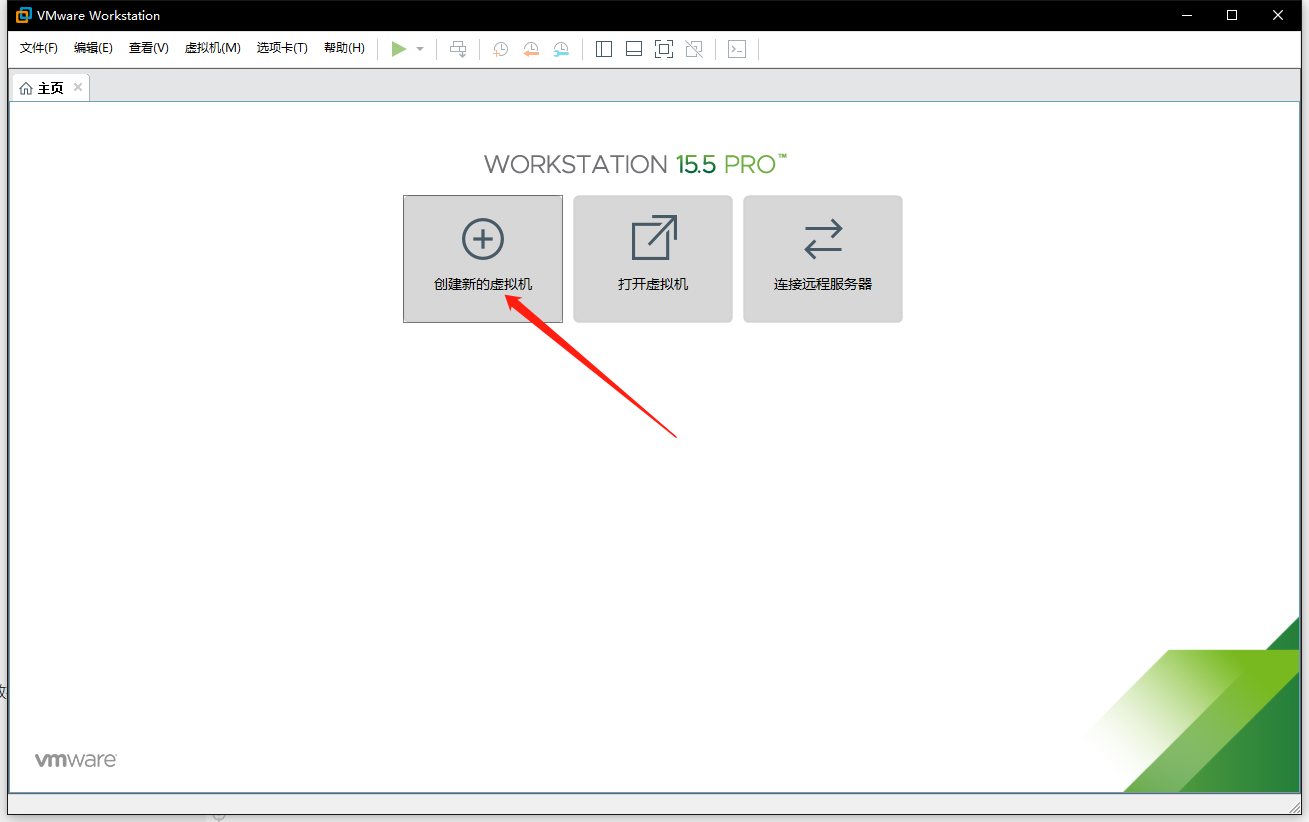Open the 编辑(E) menu
This screenshot has height=822, width=1309.
click(x=93, y=48)
